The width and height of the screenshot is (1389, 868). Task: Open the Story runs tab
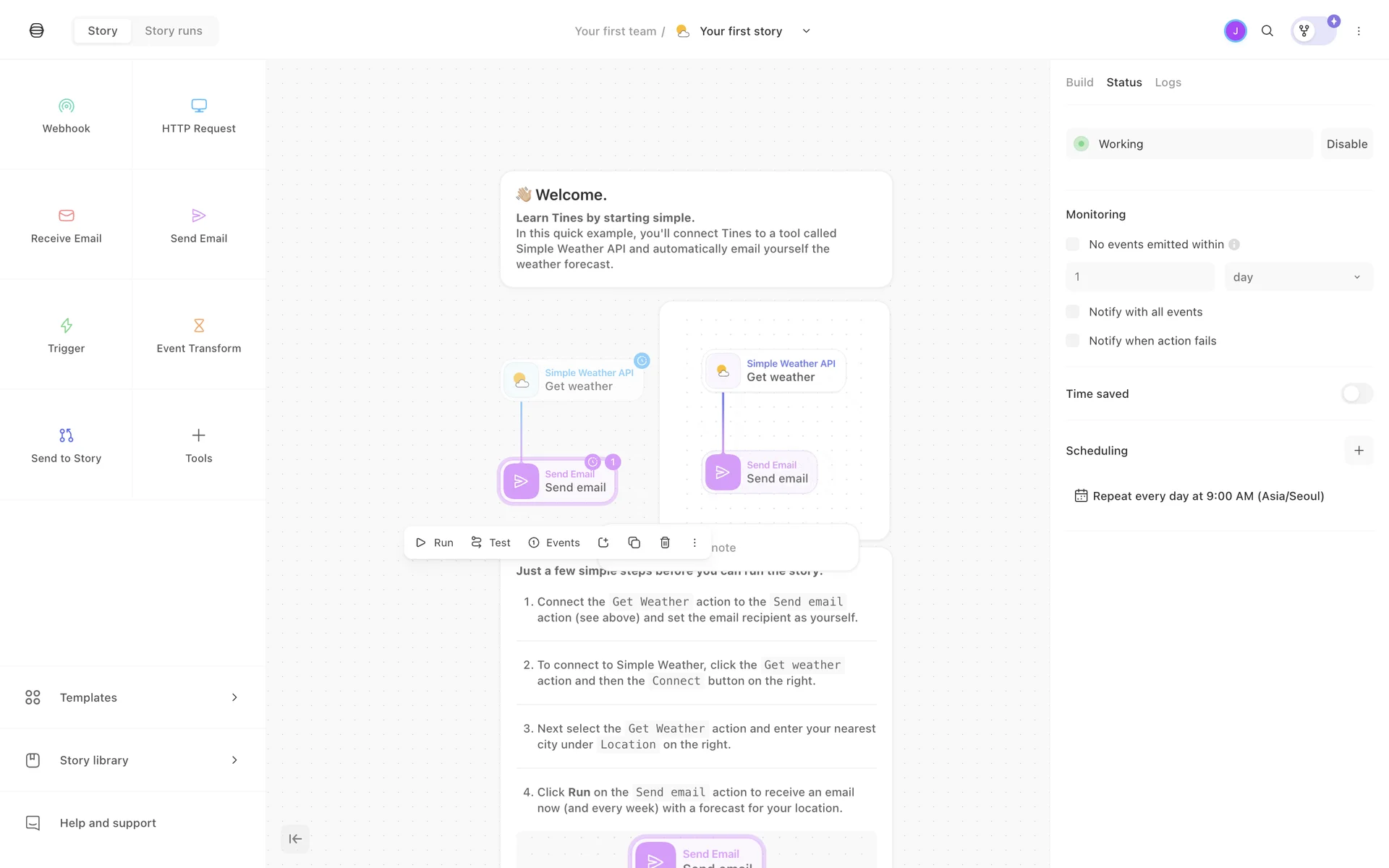(x=174, y=31)
